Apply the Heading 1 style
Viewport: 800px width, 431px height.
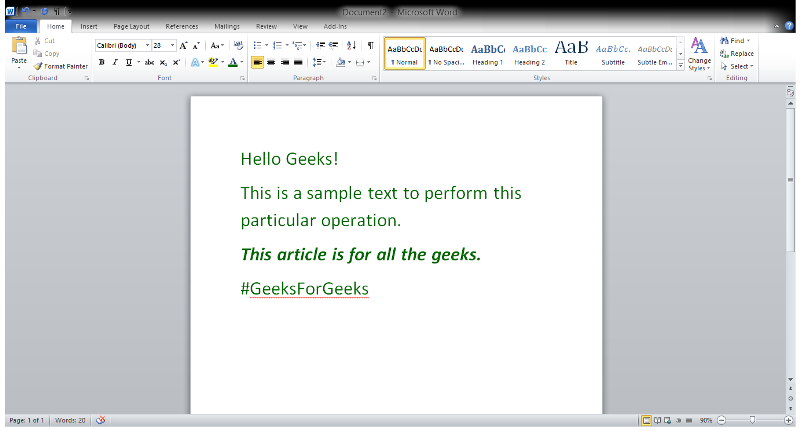pyautogui.click(x=488, y=54)
